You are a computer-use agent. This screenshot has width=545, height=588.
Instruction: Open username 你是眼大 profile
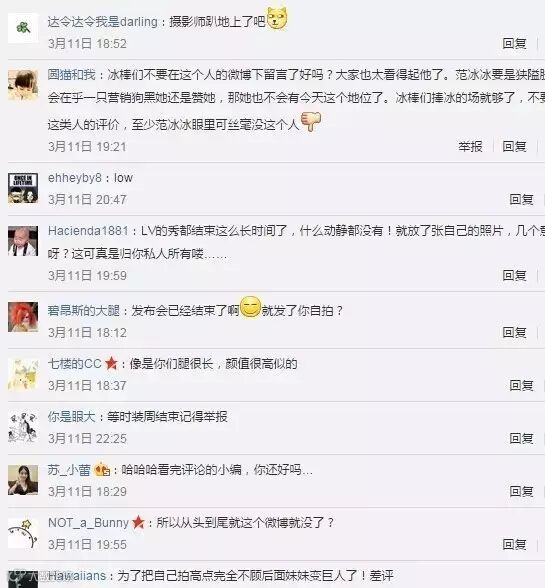tap(72, 417)
